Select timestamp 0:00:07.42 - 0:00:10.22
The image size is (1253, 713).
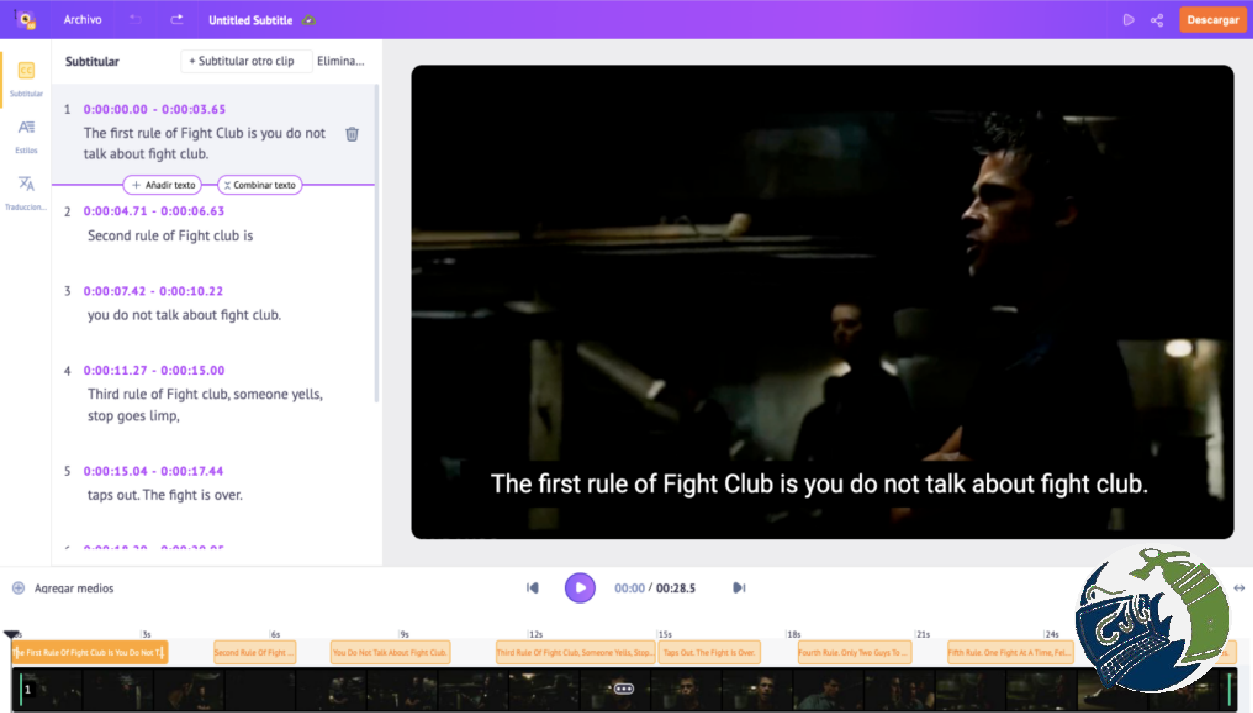153,291
